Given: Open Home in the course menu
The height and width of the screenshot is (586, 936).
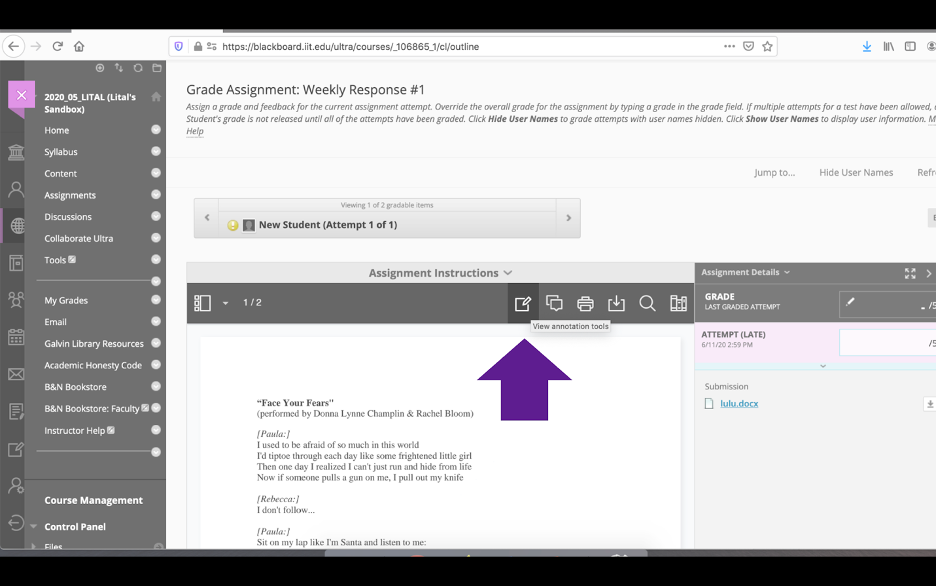Looking at the screenshot, I should [57, 130].
